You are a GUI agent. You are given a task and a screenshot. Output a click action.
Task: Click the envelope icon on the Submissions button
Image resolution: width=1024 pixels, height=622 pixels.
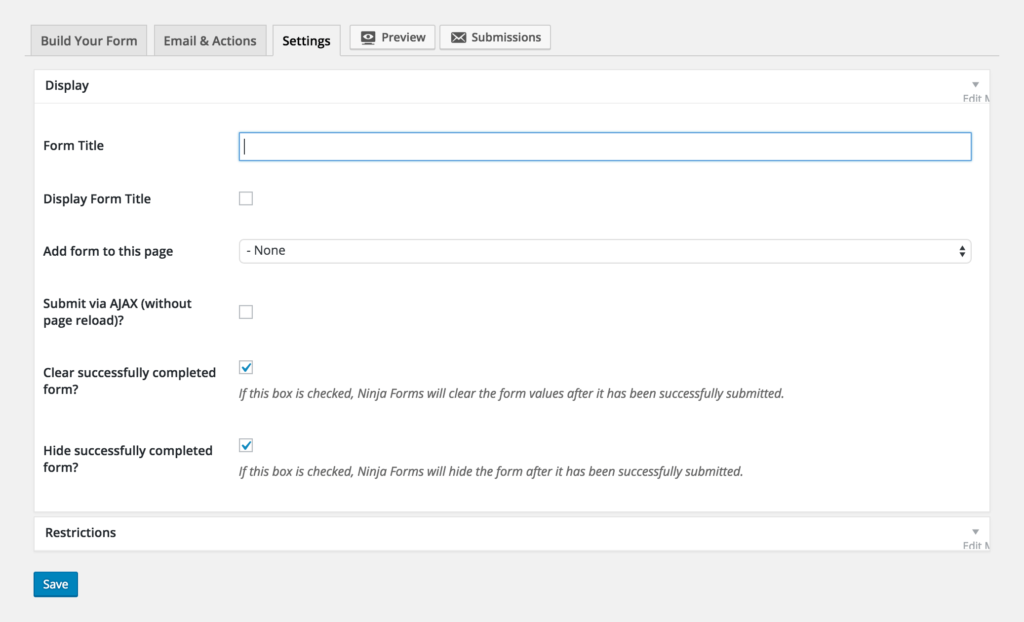click(x=458, y=37)
